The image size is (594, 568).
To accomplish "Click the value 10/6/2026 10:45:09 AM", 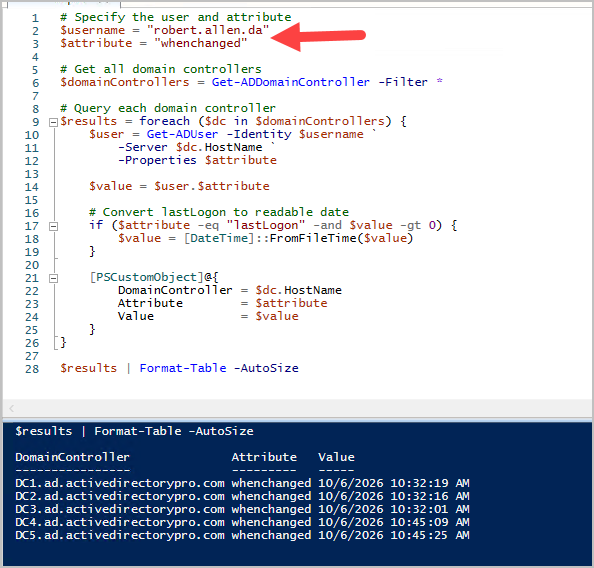I will click(394, 522).
